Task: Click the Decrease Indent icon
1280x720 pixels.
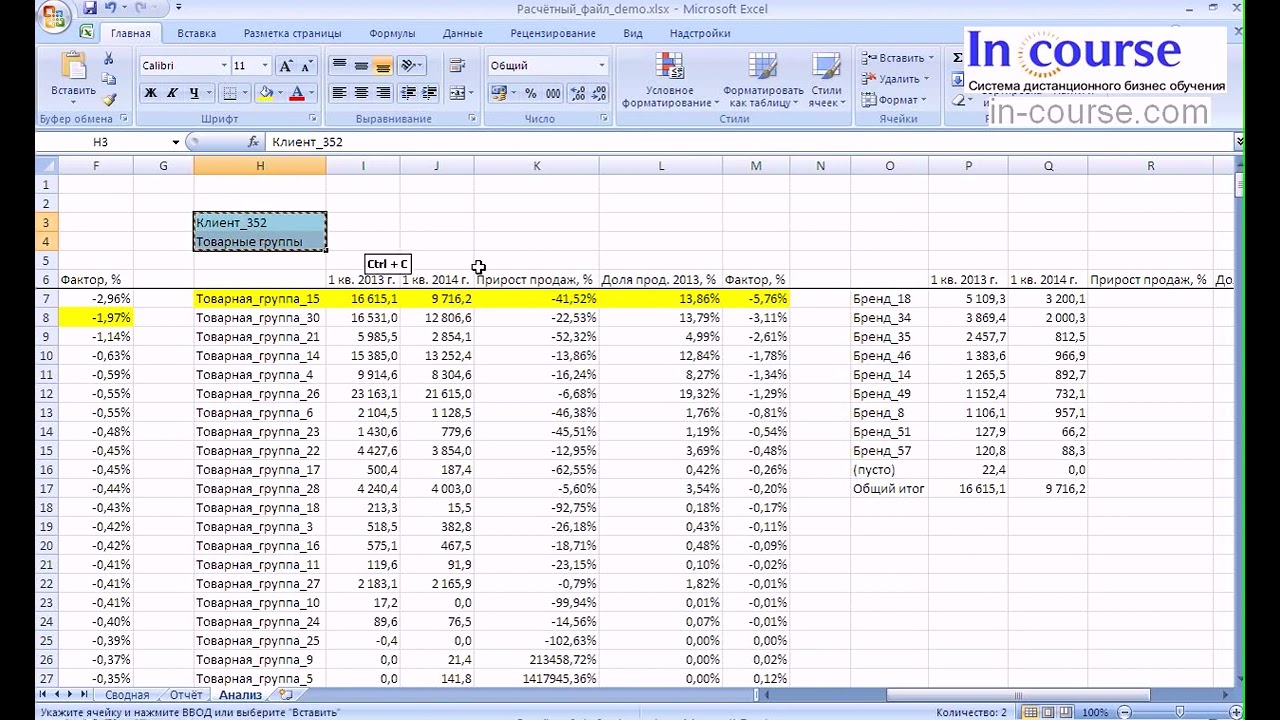Action: [x=408, y=93]
